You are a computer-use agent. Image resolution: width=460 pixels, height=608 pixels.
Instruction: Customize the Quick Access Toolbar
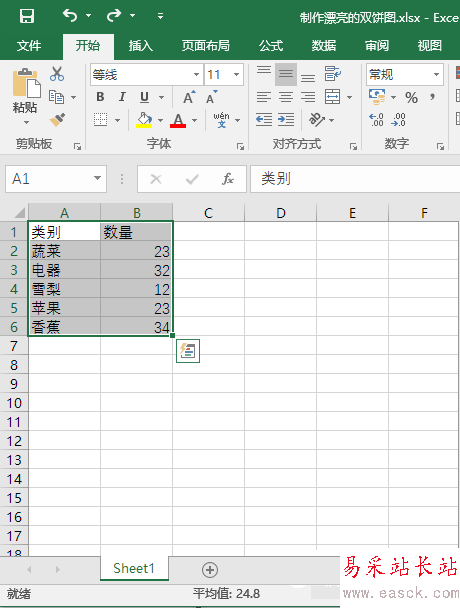pos(160,16)
